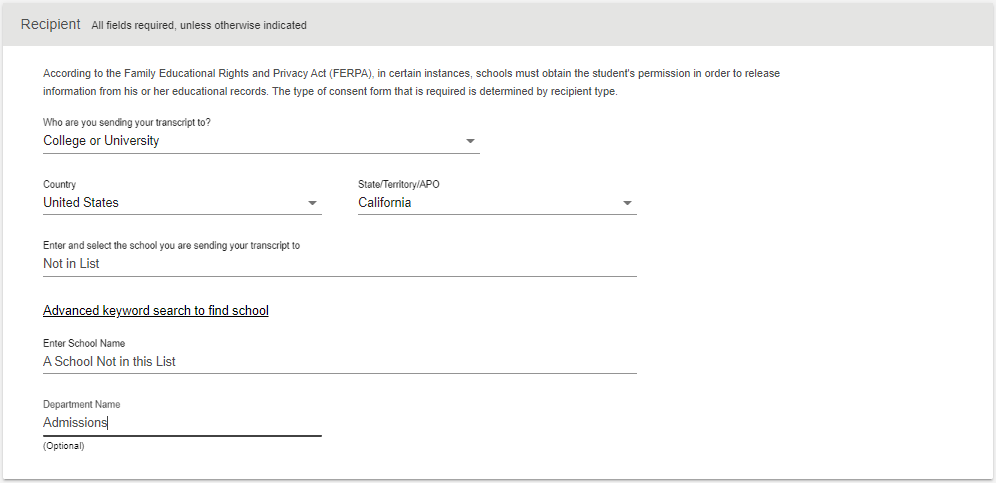This screenshot has width=996, height=483.
Task: Click the 'A School Not in this List' field
Action: click(340, 361)
